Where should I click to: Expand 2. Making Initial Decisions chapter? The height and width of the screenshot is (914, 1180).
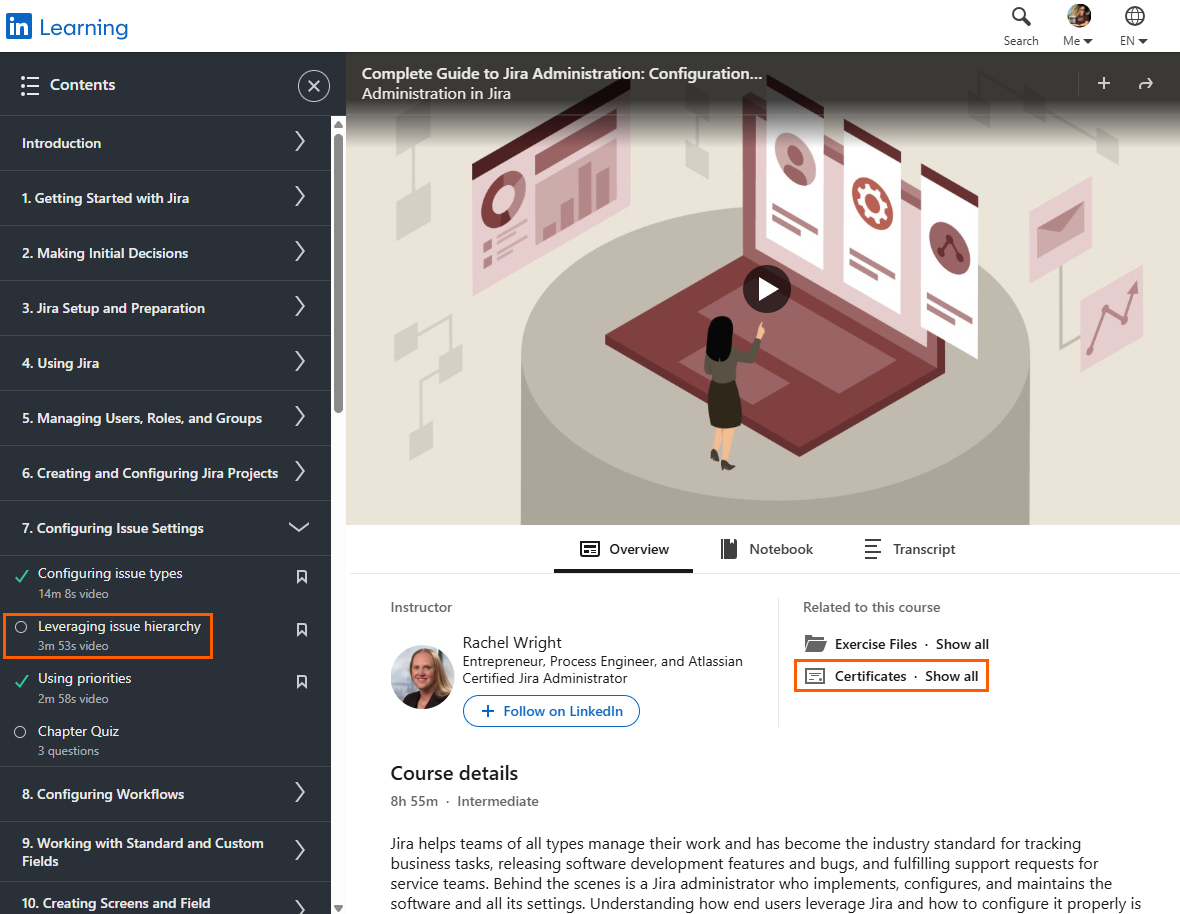(166, 253)
